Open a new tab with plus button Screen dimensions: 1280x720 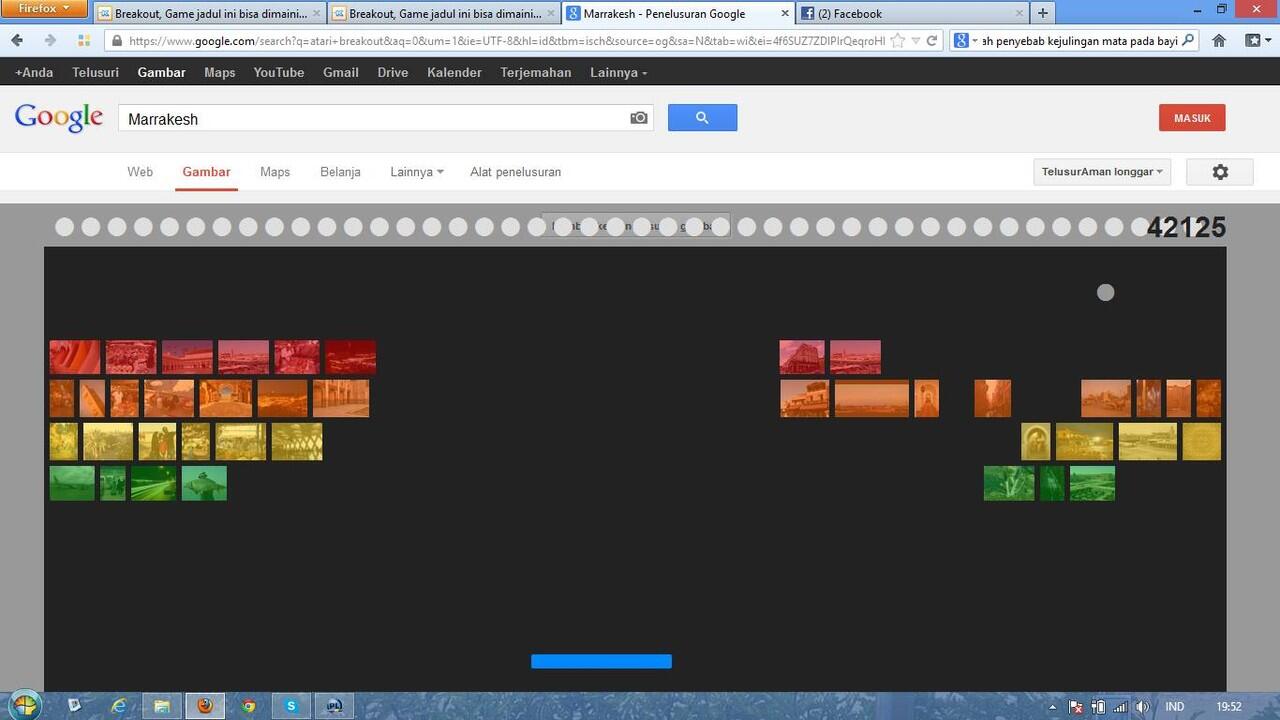coord(1043,13)
